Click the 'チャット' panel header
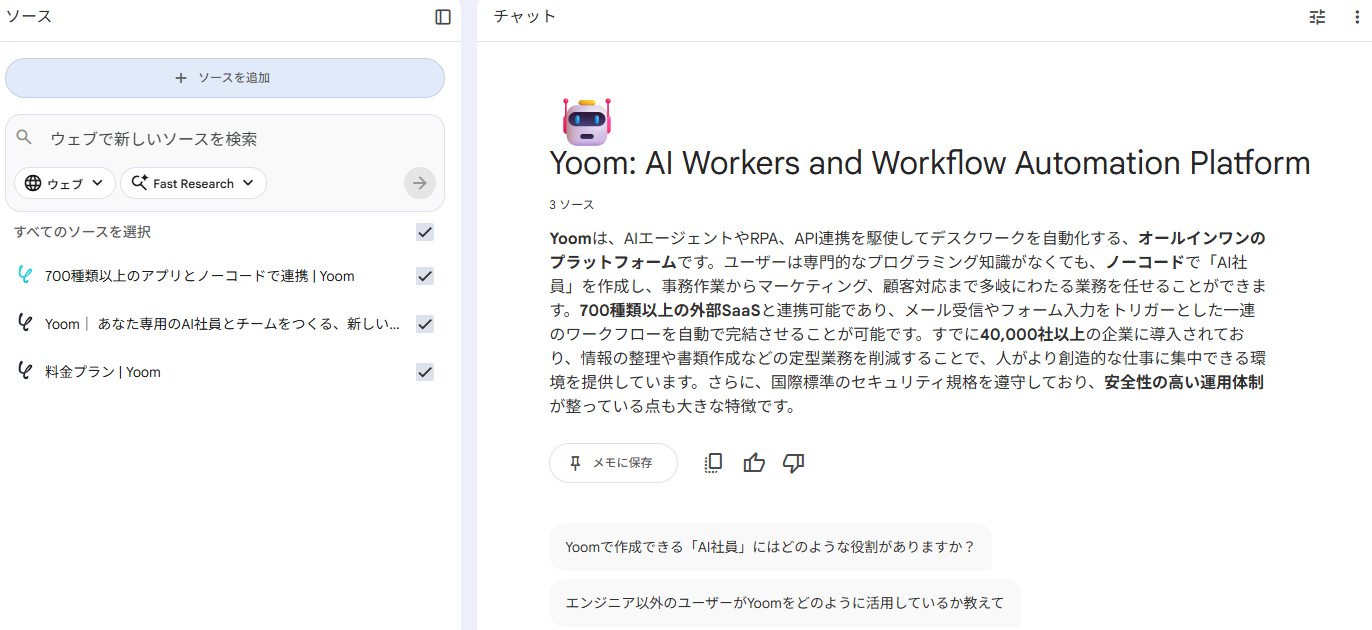 tap(525, 16)
